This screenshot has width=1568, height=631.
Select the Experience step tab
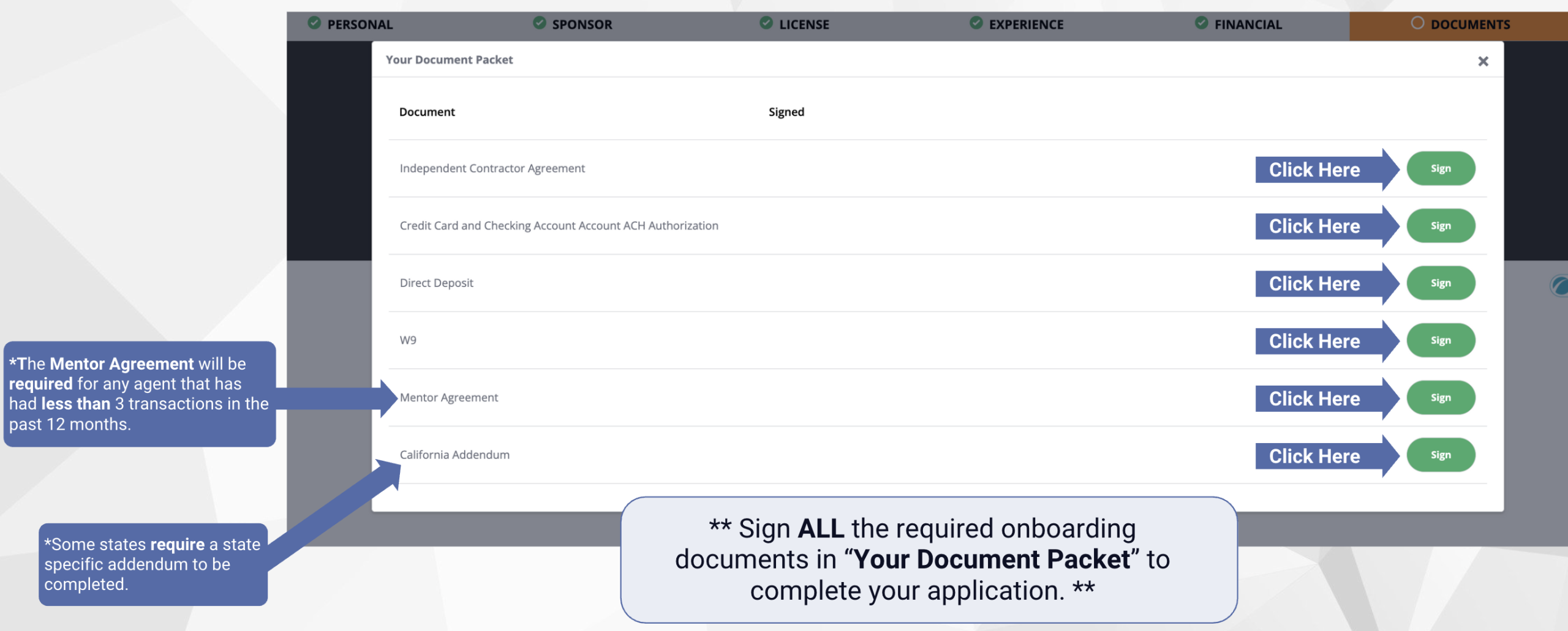tap(1026, 24)
